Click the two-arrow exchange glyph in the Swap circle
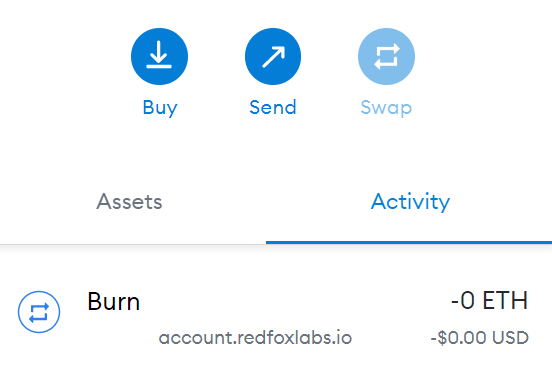552x371 pixels. point(387,56)
